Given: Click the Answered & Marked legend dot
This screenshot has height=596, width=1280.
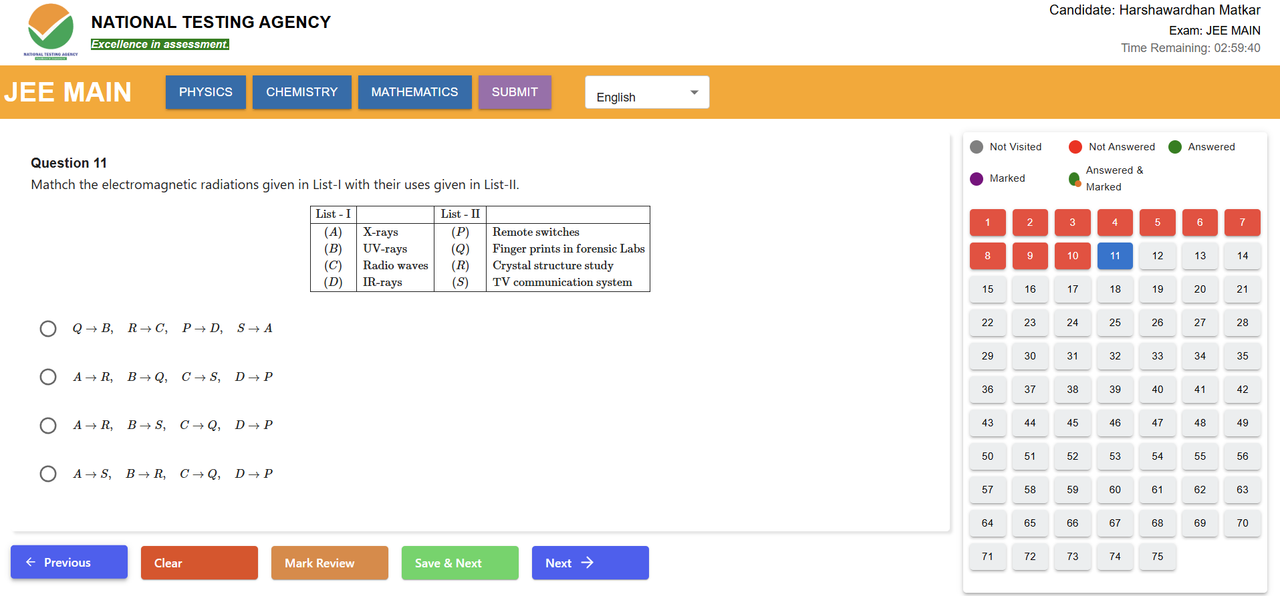Looking at the screenshot, I should coord(1075,179).
